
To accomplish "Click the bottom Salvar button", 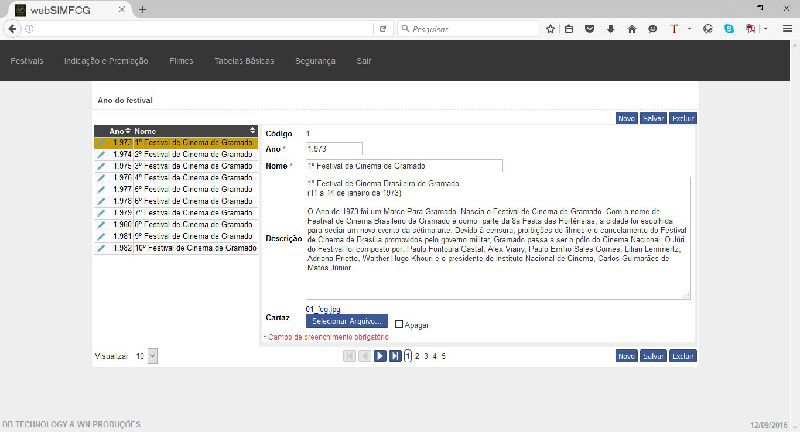I will pos(653,355).
